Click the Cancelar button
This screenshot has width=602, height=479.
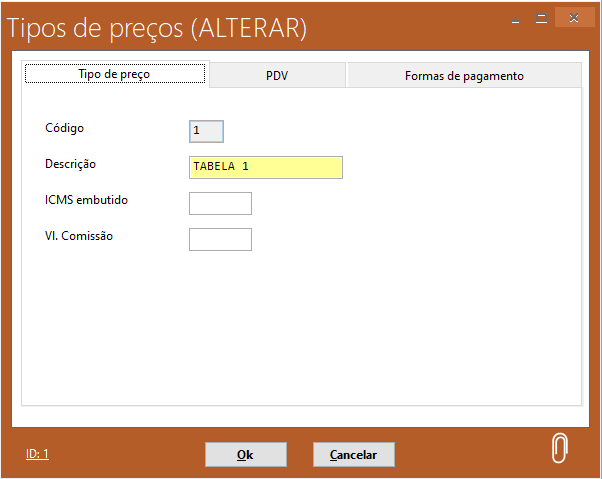(x=353, y=455)
